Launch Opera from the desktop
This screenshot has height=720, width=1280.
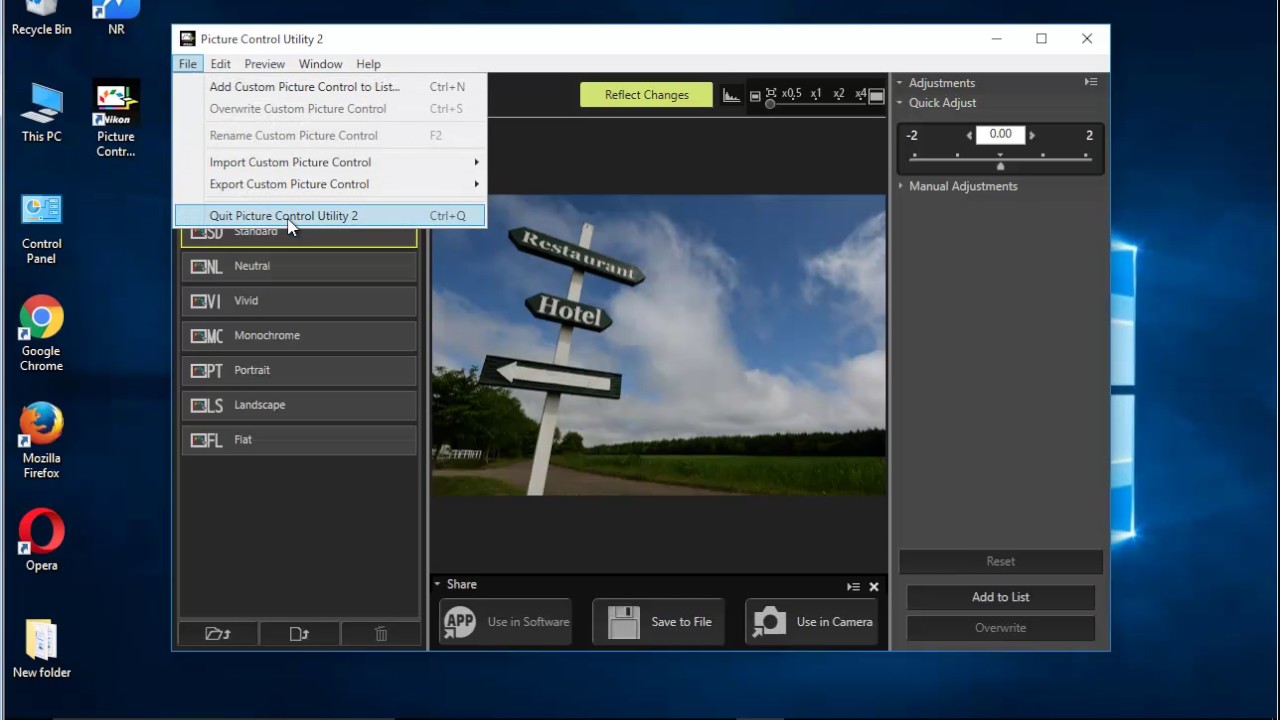point(41,541)
